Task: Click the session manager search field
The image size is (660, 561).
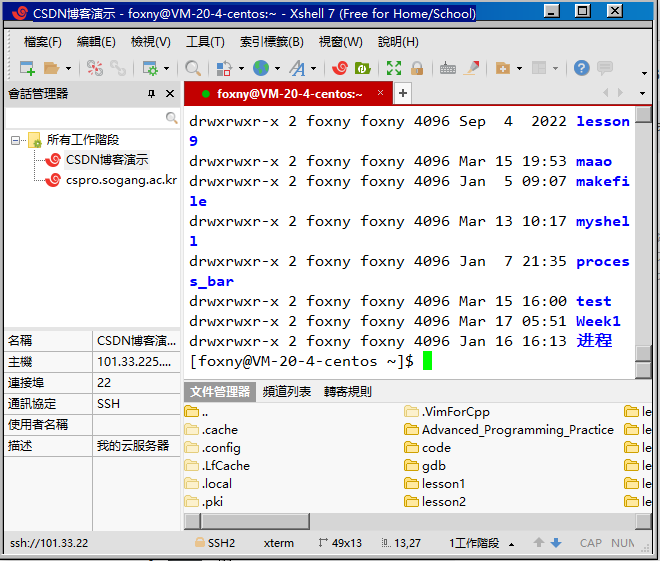Action: click(x=85, y=118)
